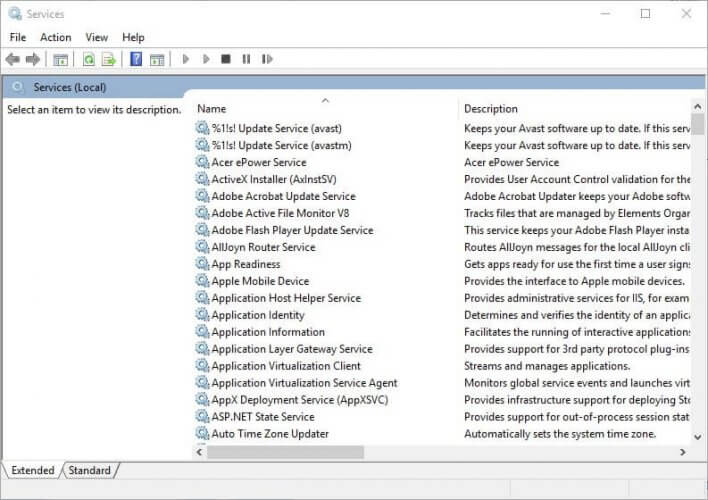This screenshot has height=500, width=708.
Task: Click the Pause Service icon
Action: 246,59
